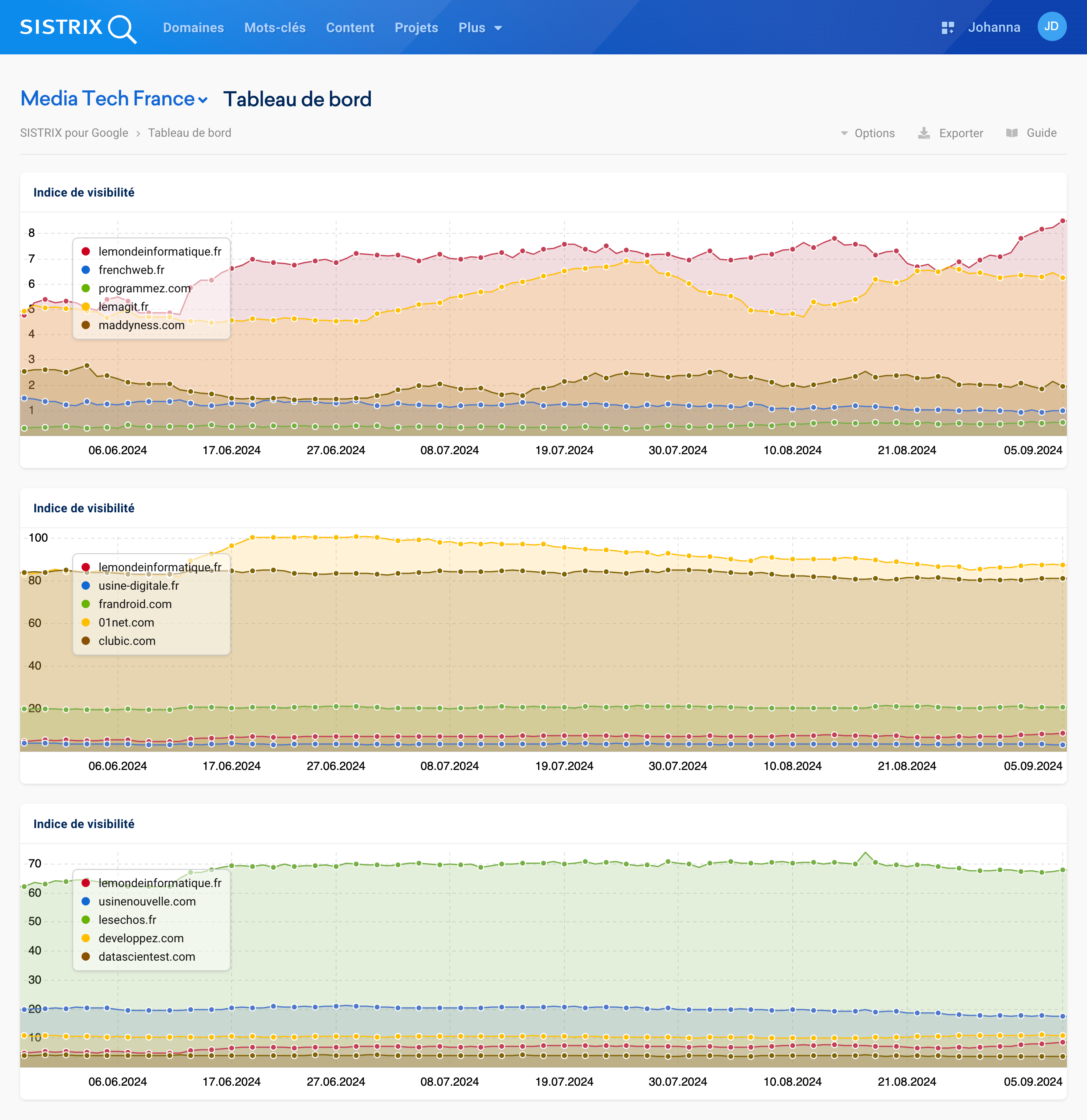Viewport: 1087px width, 1120px height.
Task: Open the Options dropdown
Action: click(867, 133)
